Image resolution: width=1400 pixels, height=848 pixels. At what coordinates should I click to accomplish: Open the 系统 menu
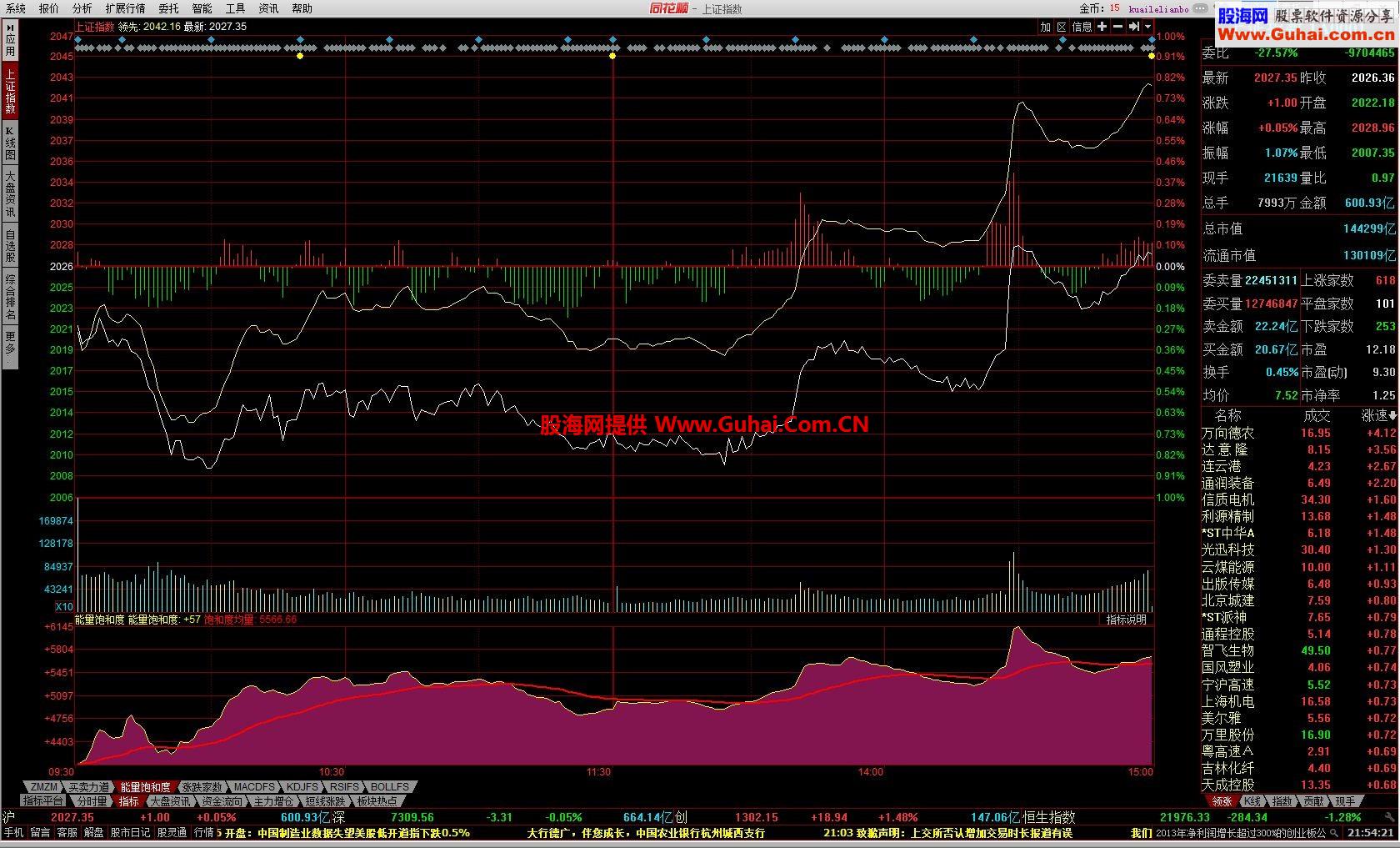16,8
